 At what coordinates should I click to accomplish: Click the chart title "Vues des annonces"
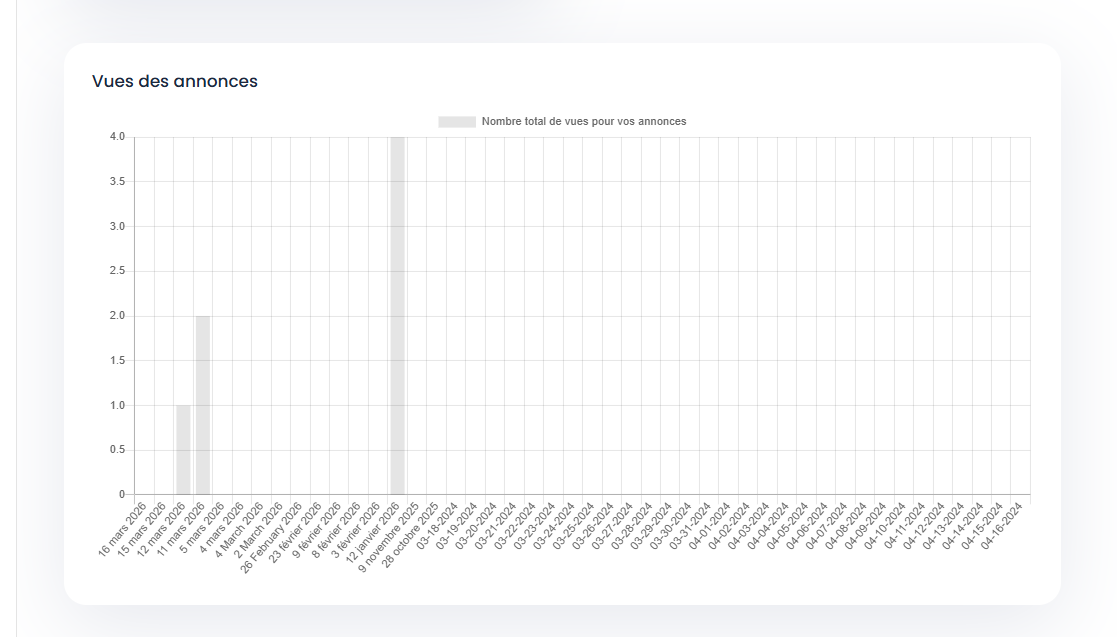(174, 81)
